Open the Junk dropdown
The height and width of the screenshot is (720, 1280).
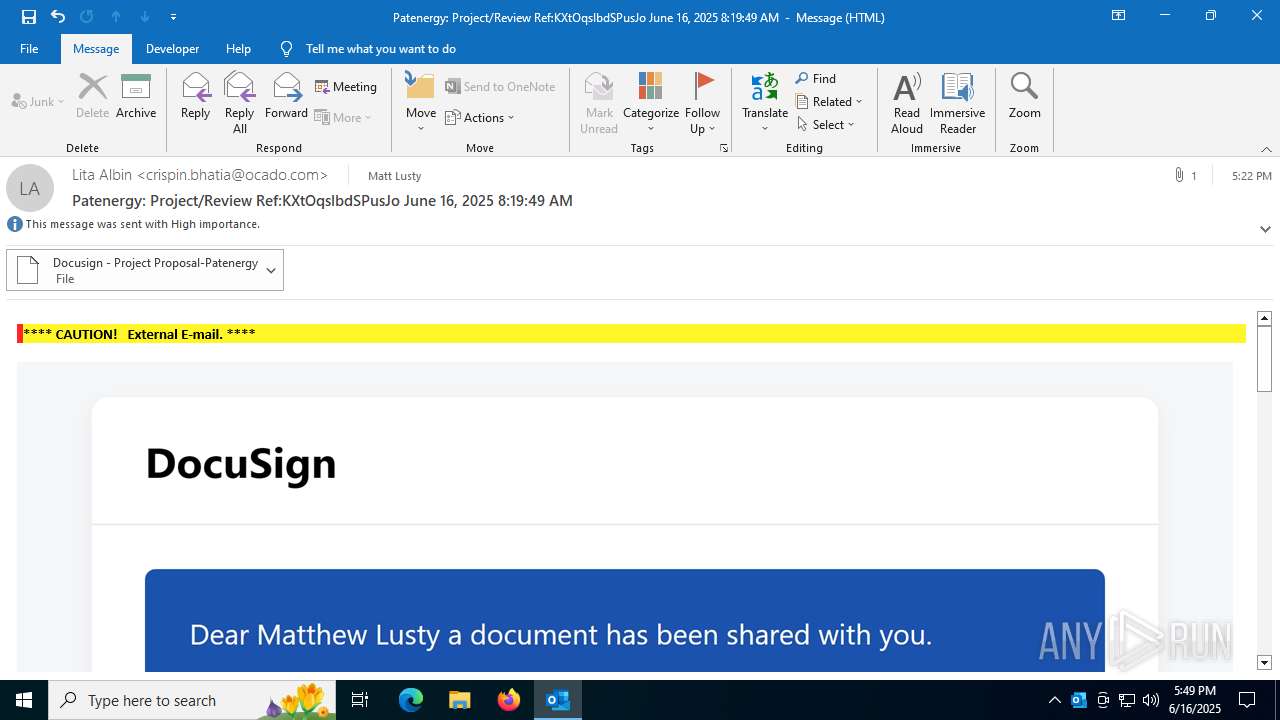pyautogui.click(x=39, y=101)
